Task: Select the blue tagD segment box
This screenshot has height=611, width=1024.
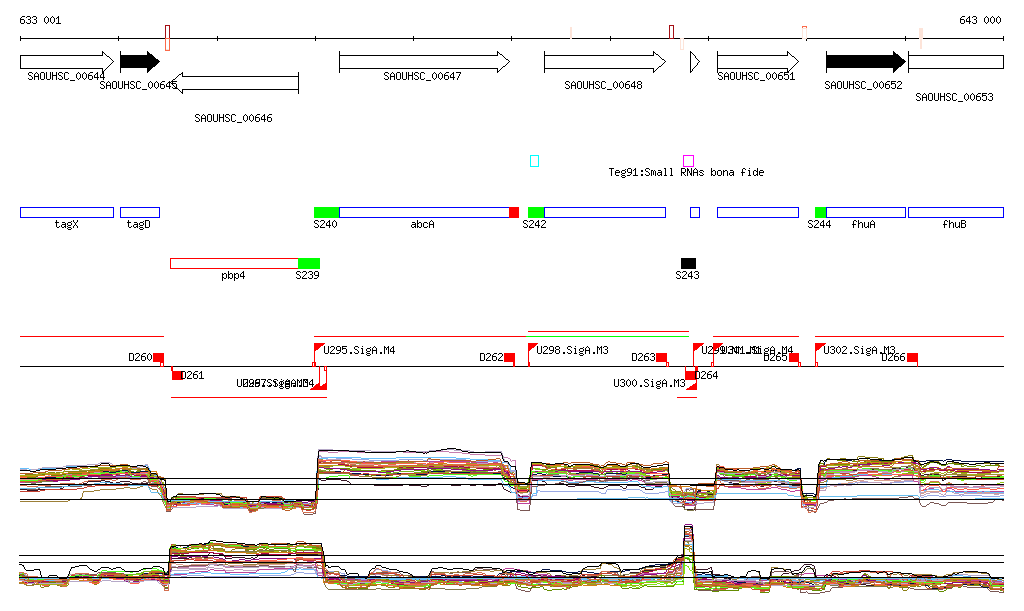Action: coord(140,212)
